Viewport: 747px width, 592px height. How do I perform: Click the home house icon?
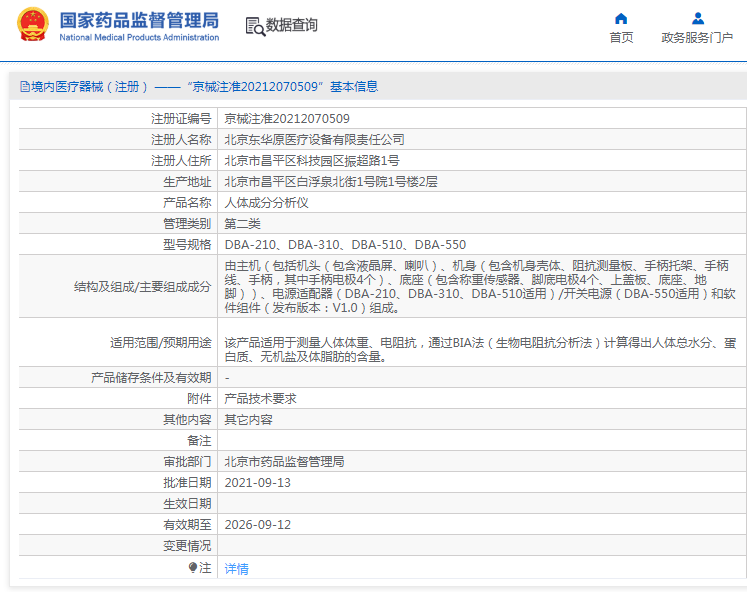[621, 19]
